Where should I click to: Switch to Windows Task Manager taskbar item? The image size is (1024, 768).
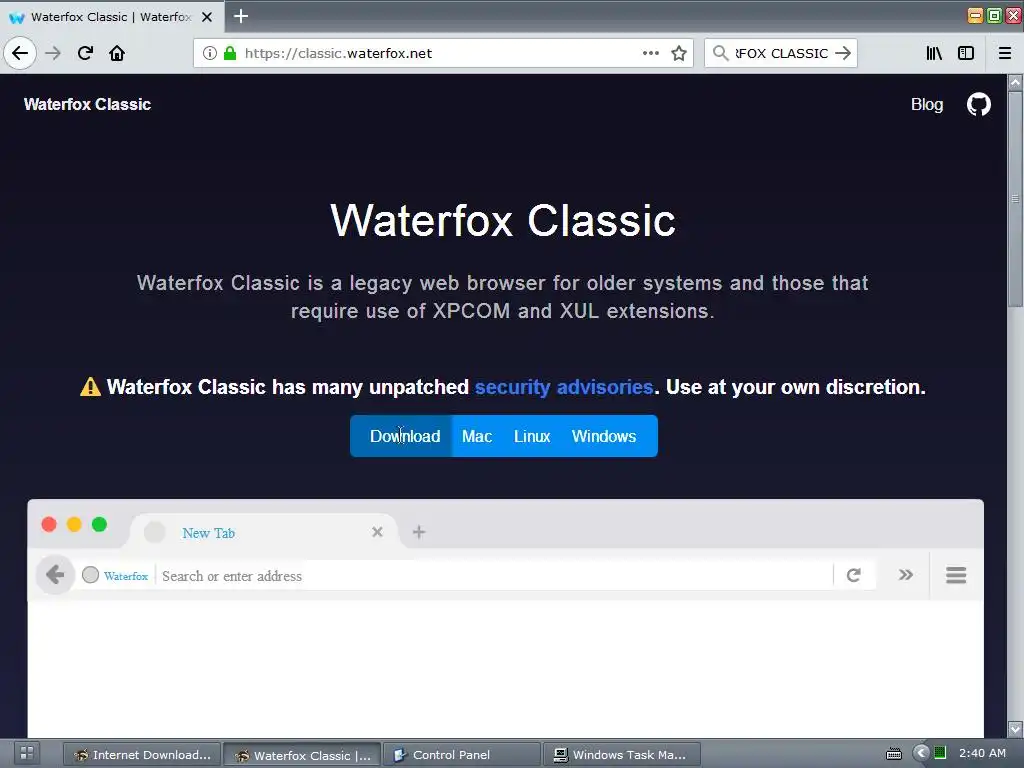622,754
